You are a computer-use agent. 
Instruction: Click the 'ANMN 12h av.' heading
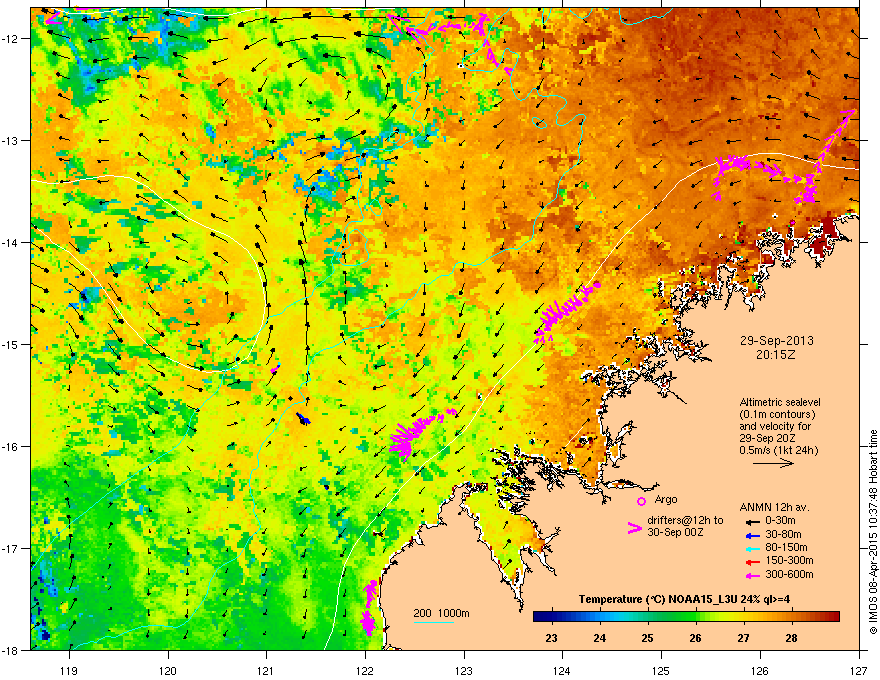(774, 508)
